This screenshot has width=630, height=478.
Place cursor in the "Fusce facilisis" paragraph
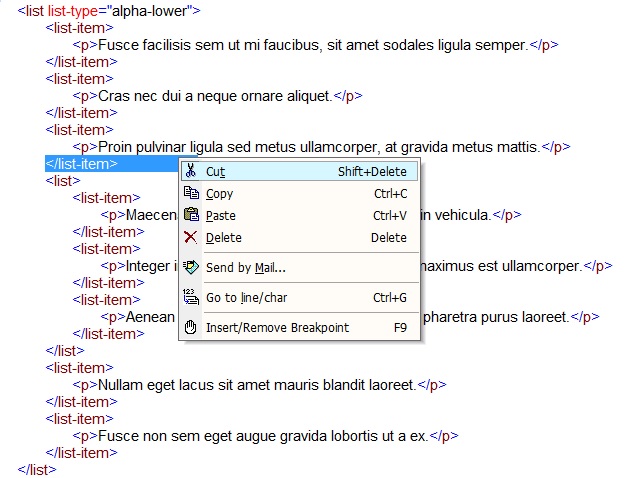(x=312, y=45)
